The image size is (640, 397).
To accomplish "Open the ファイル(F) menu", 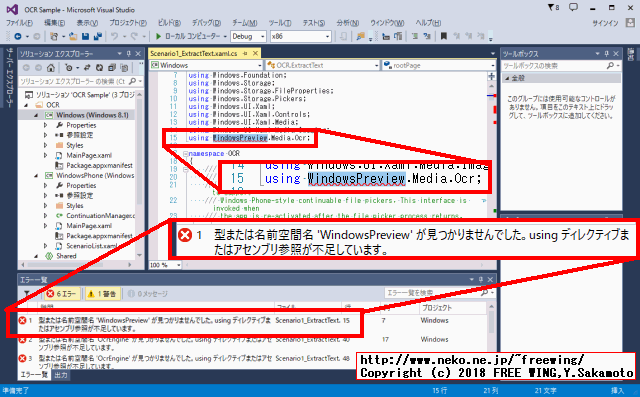I will 20,23.
